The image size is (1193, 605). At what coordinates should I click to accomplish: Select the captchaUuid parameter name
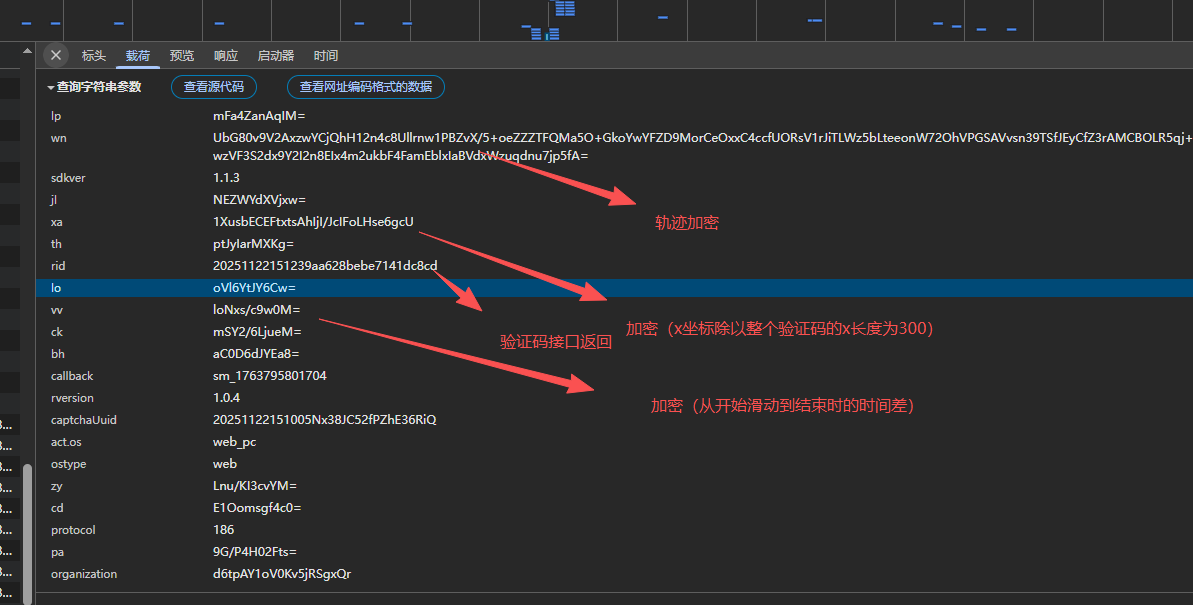(84, 420)
